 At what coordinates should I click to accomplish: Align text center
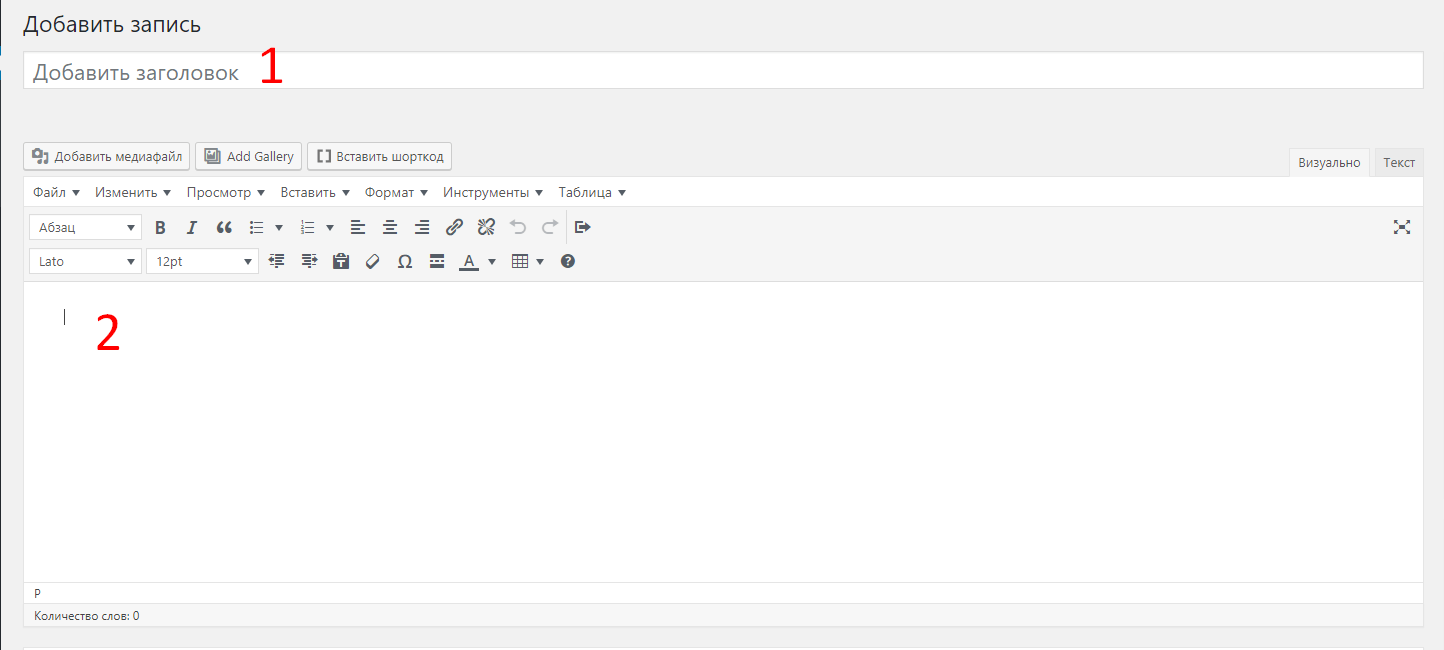coord(390,228)
